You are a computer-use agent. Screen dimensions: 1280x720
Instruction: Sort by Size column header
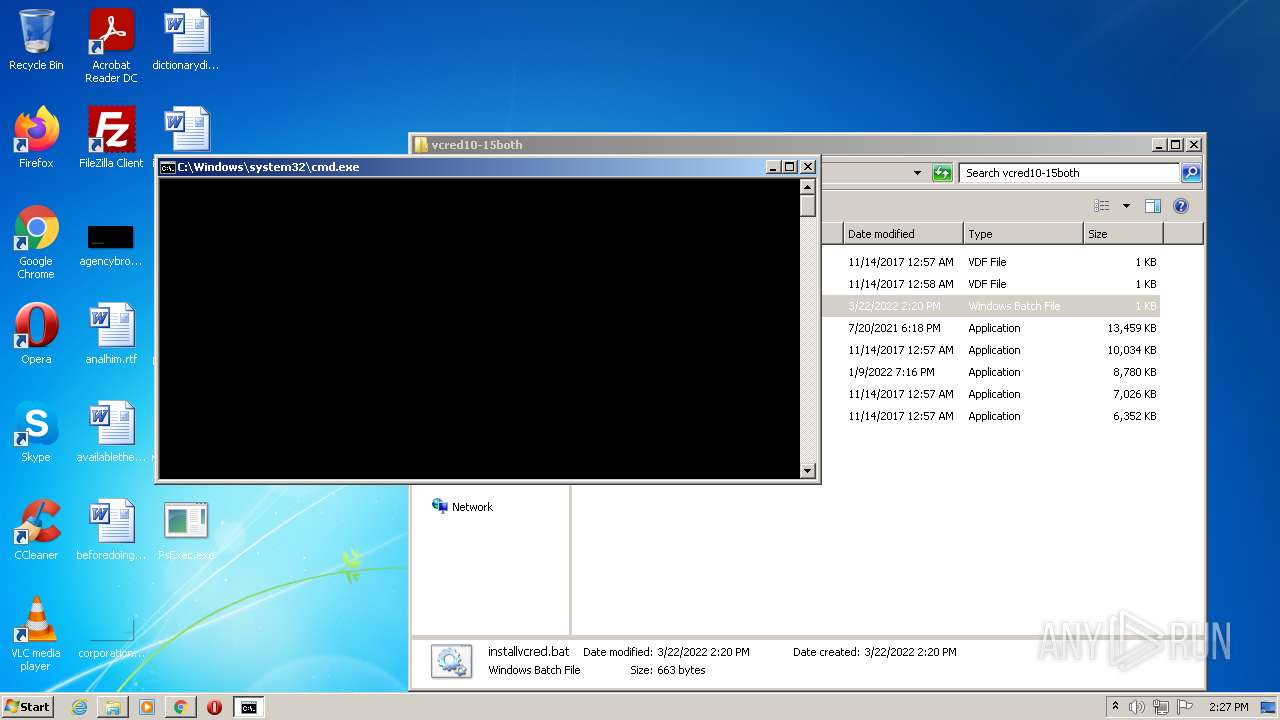(1123, 234)
